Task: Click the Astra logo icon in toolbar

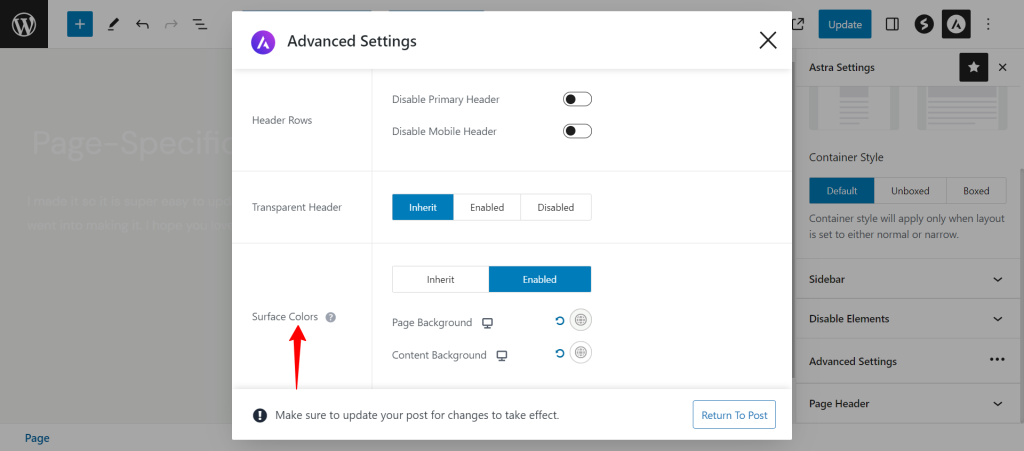Action: pos(955,24)
